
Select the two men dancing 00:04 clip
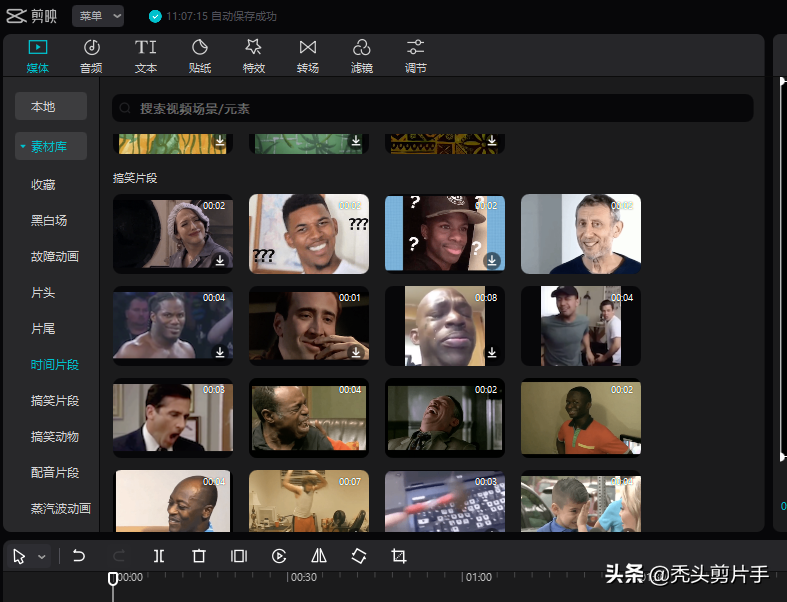coord(581,326)
